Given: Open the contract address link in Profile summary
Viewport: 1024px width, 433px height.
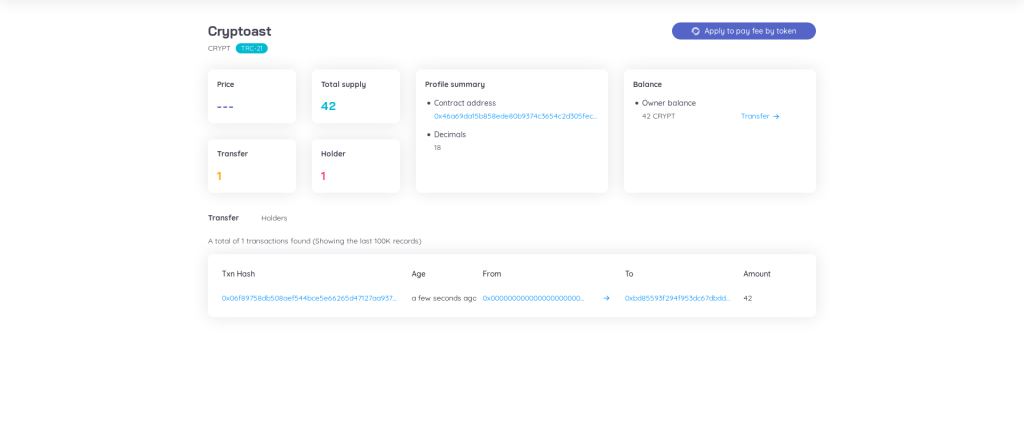Looking at the screenshot, I should tap(515, 116).
